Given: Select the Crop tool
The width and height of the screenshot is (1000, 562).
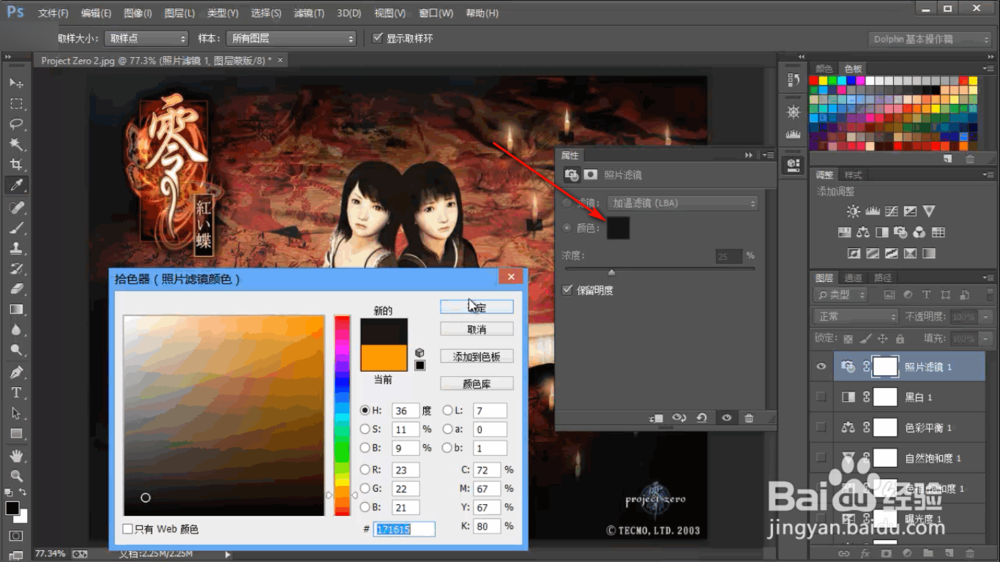Looking at the screenshot, I should (16, 165).
